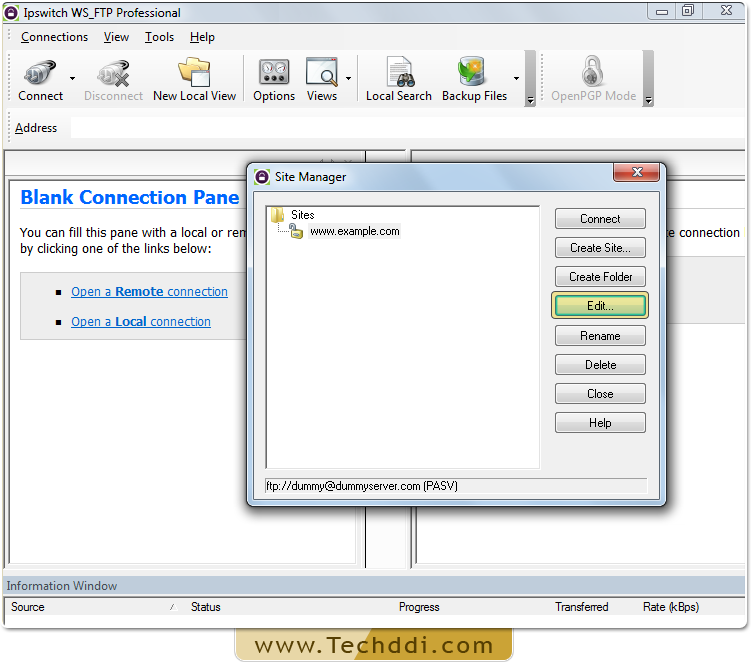Sort by Source column header

click(28, 607)
